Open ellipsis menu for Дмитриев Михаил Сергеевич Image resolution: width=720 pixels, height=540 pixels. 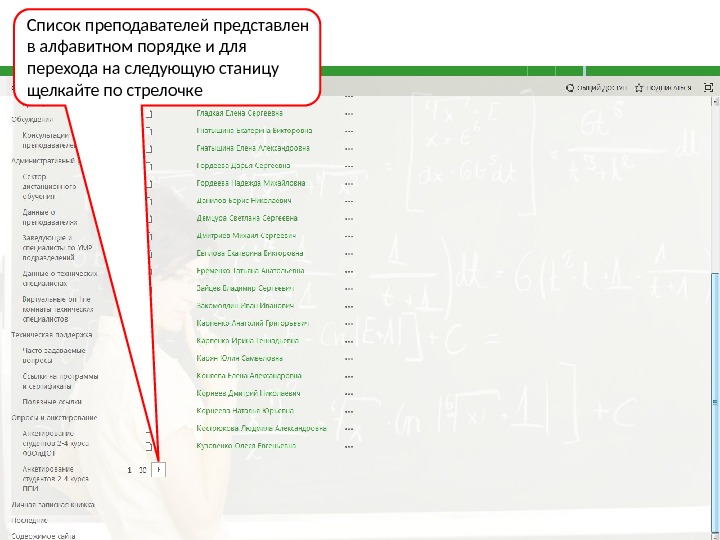pyautogui.click(x=349, y=236)
